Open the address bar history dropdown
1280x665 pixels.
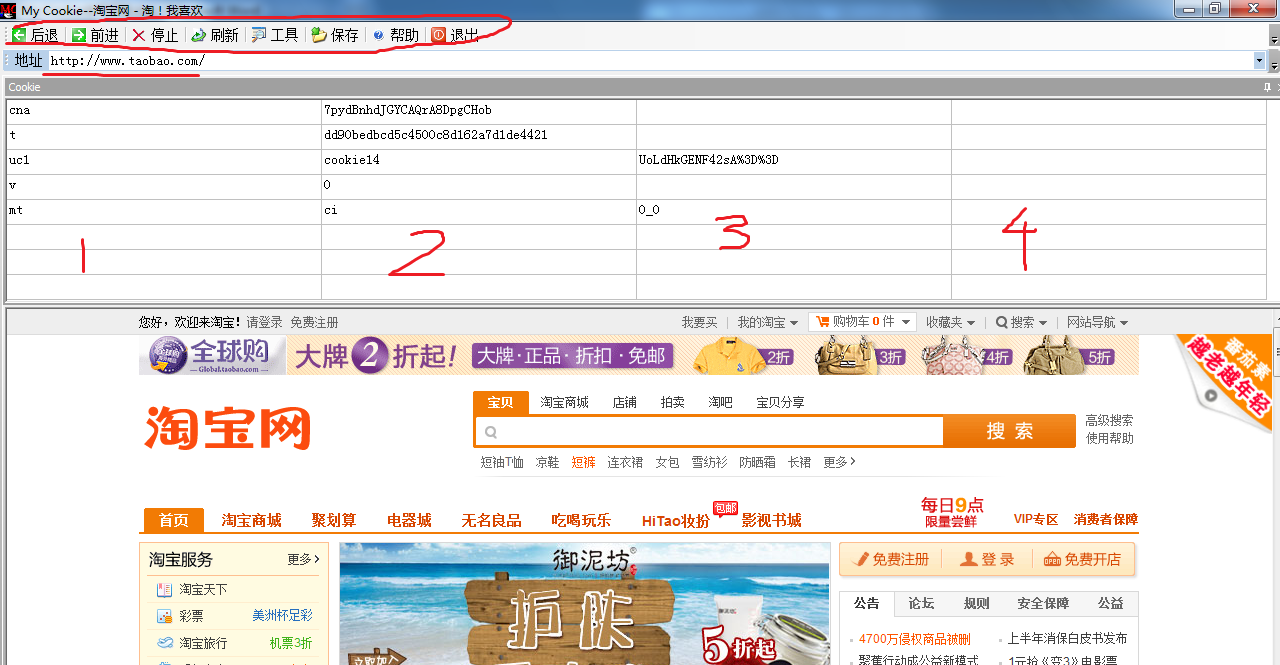tap(1259, 61)
